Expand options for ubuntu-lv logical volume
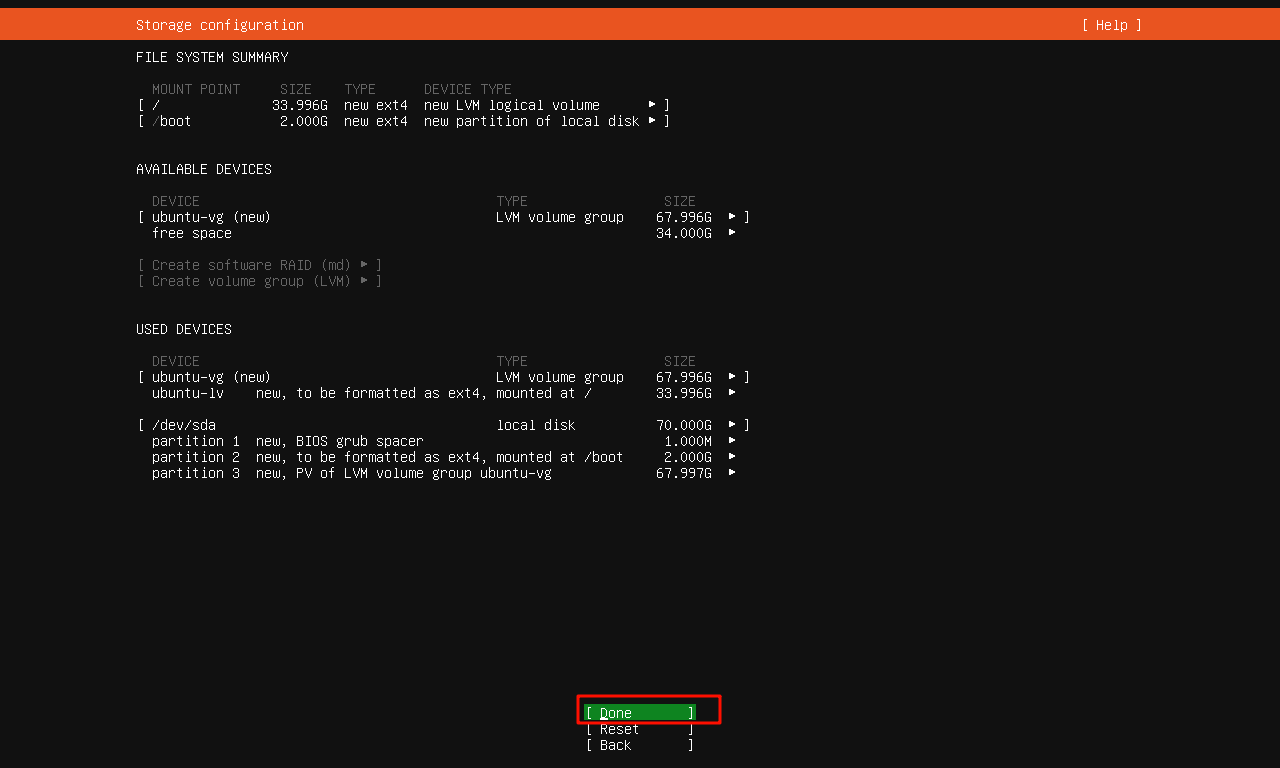The height and width of the screenshot is (768, 1280). tap(732, 393)
